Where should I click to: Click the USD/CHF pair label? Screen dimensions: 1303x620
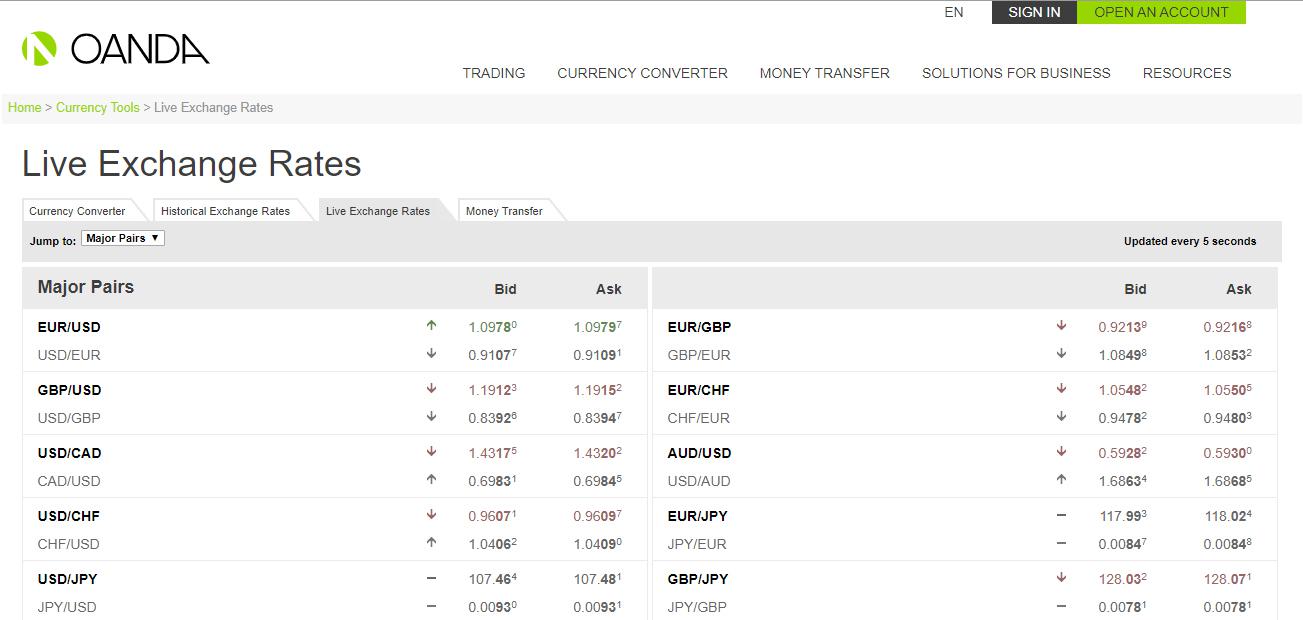point(69,516)
